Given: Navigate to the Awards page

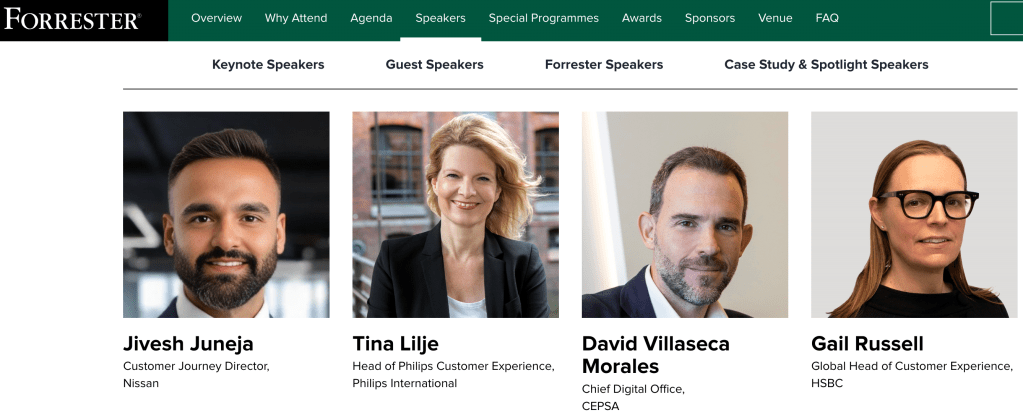Looking at the screenshot, I should pos(642,18).
